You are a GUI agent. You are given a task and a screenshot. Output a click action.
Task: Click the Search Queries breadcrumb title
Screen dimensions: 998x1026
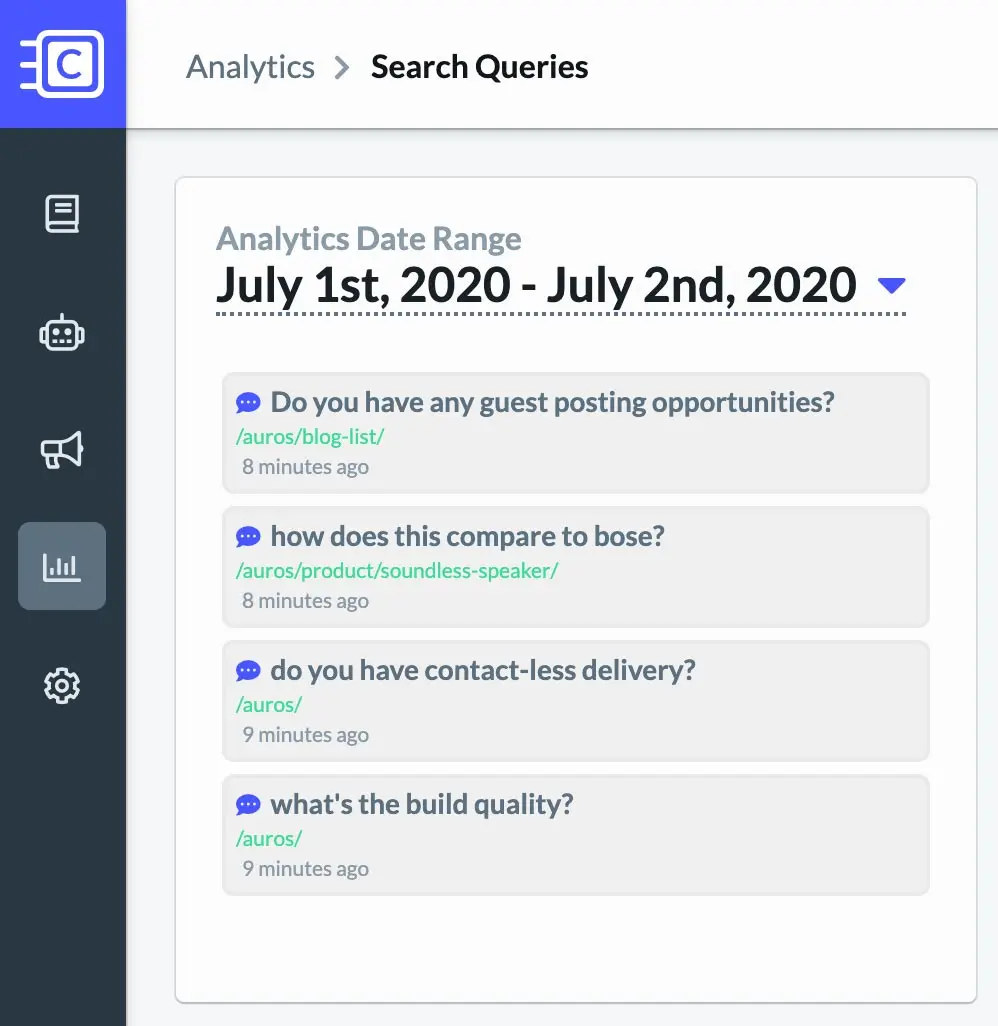tap(480, 67)
